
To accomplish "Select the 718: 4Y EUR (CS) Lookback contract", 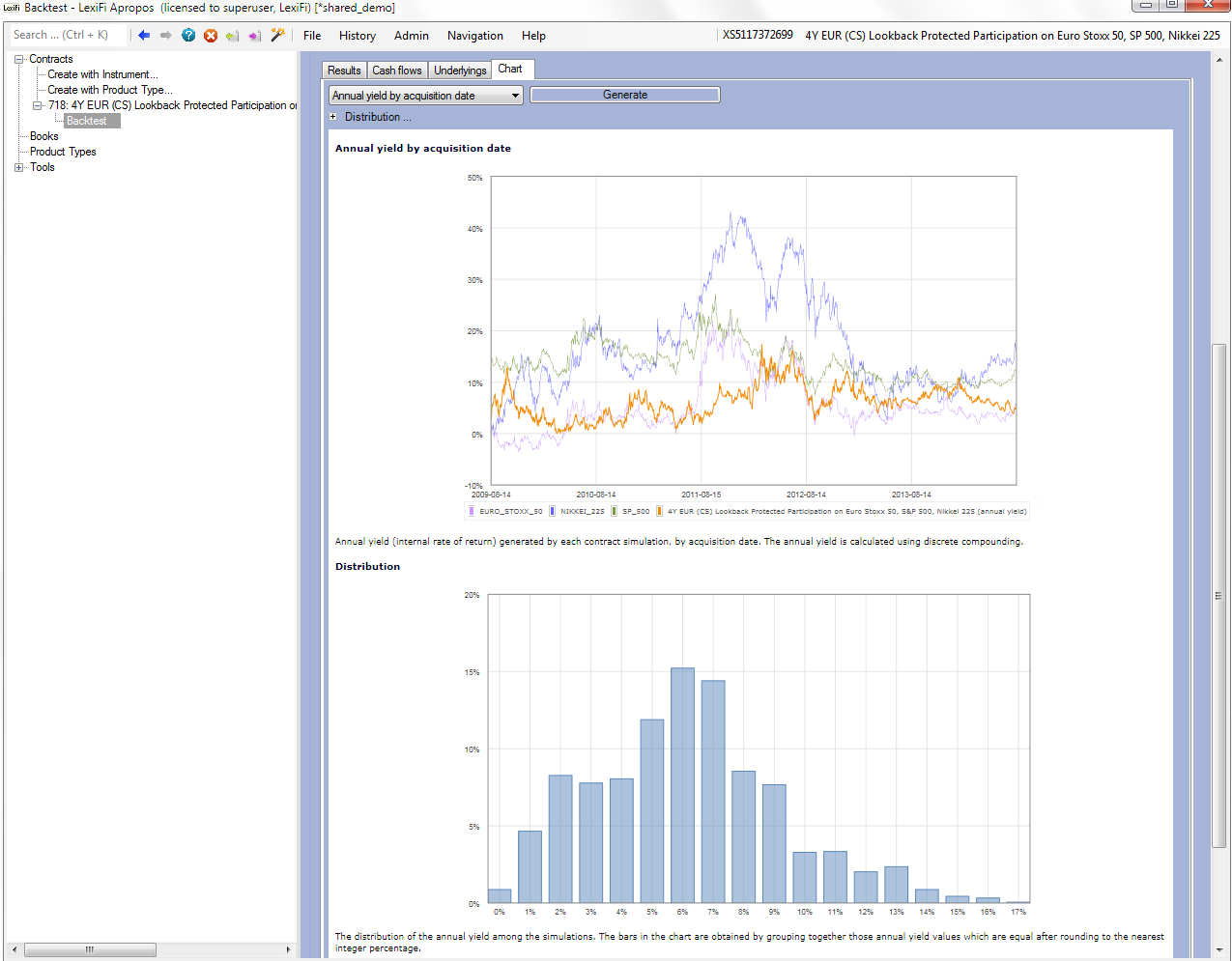I will click(x=172, y=105).
